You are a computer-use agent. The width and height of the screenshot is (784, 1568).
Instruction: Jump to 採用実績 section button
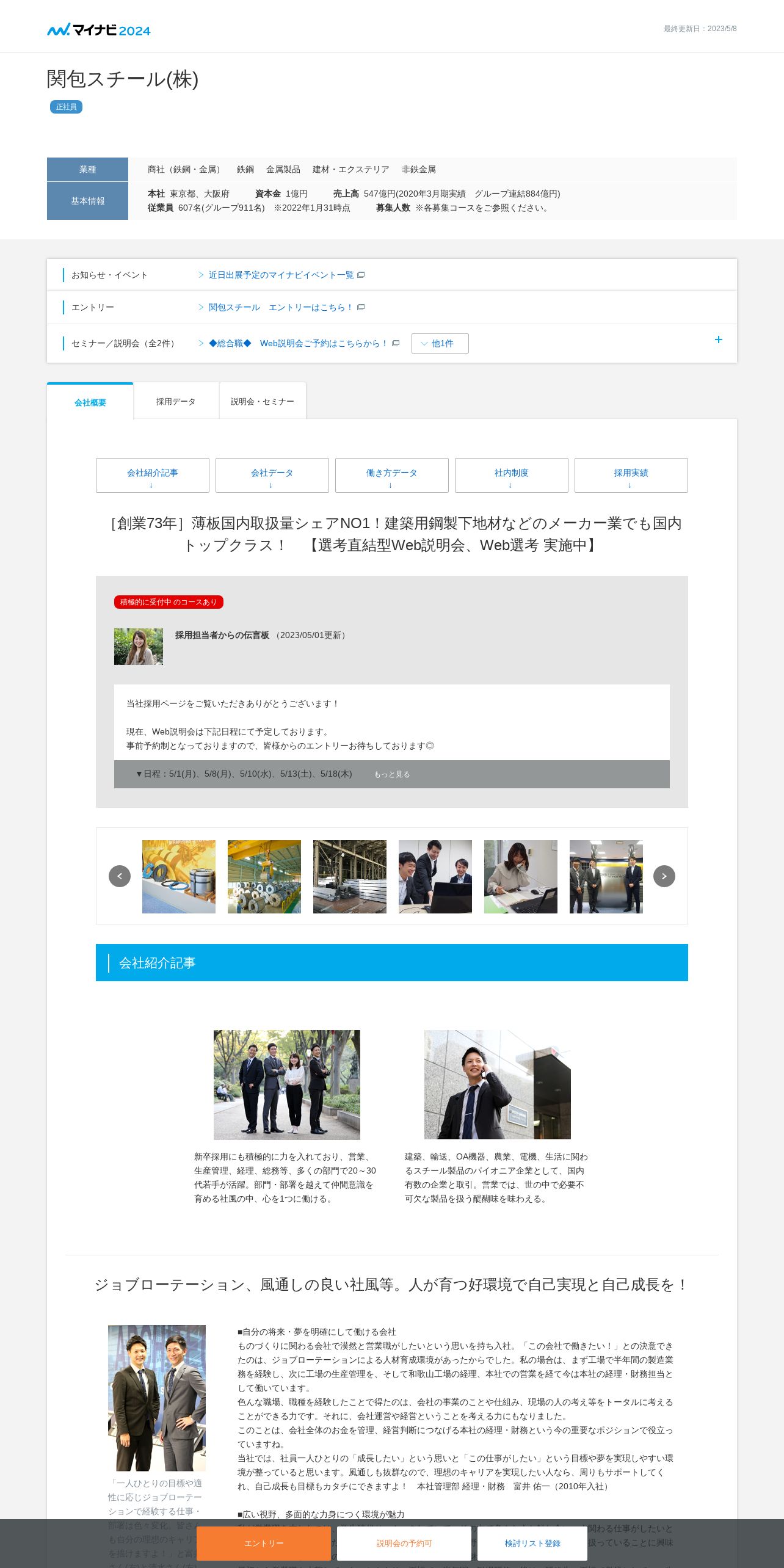631,475
